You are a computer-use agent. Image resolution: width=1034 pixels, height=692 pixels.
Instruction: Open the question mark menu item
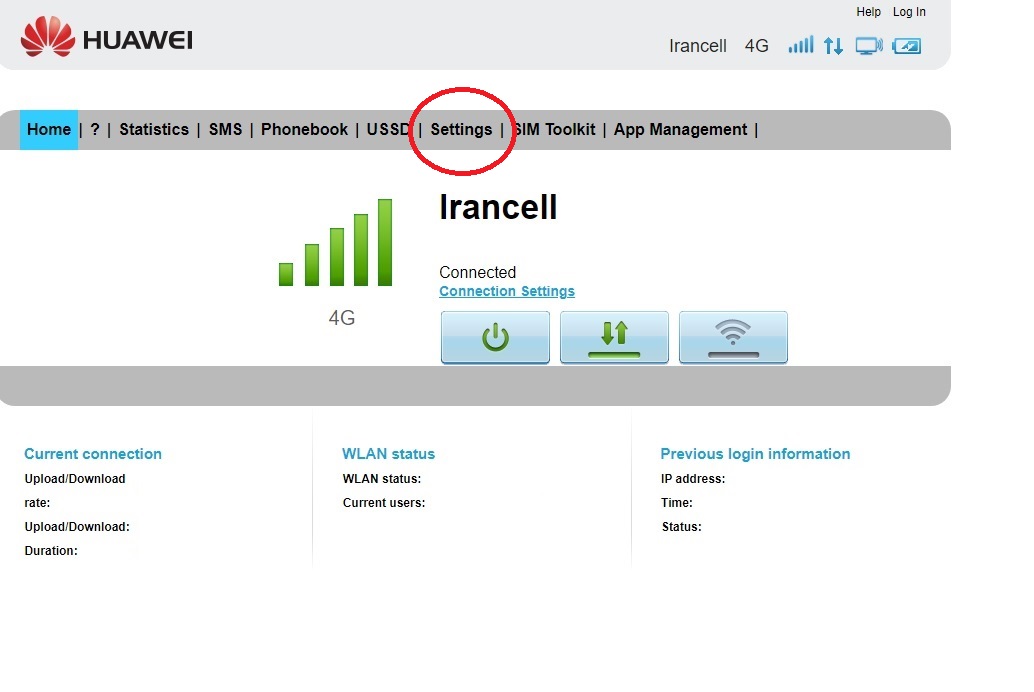[x=95, y=129]
